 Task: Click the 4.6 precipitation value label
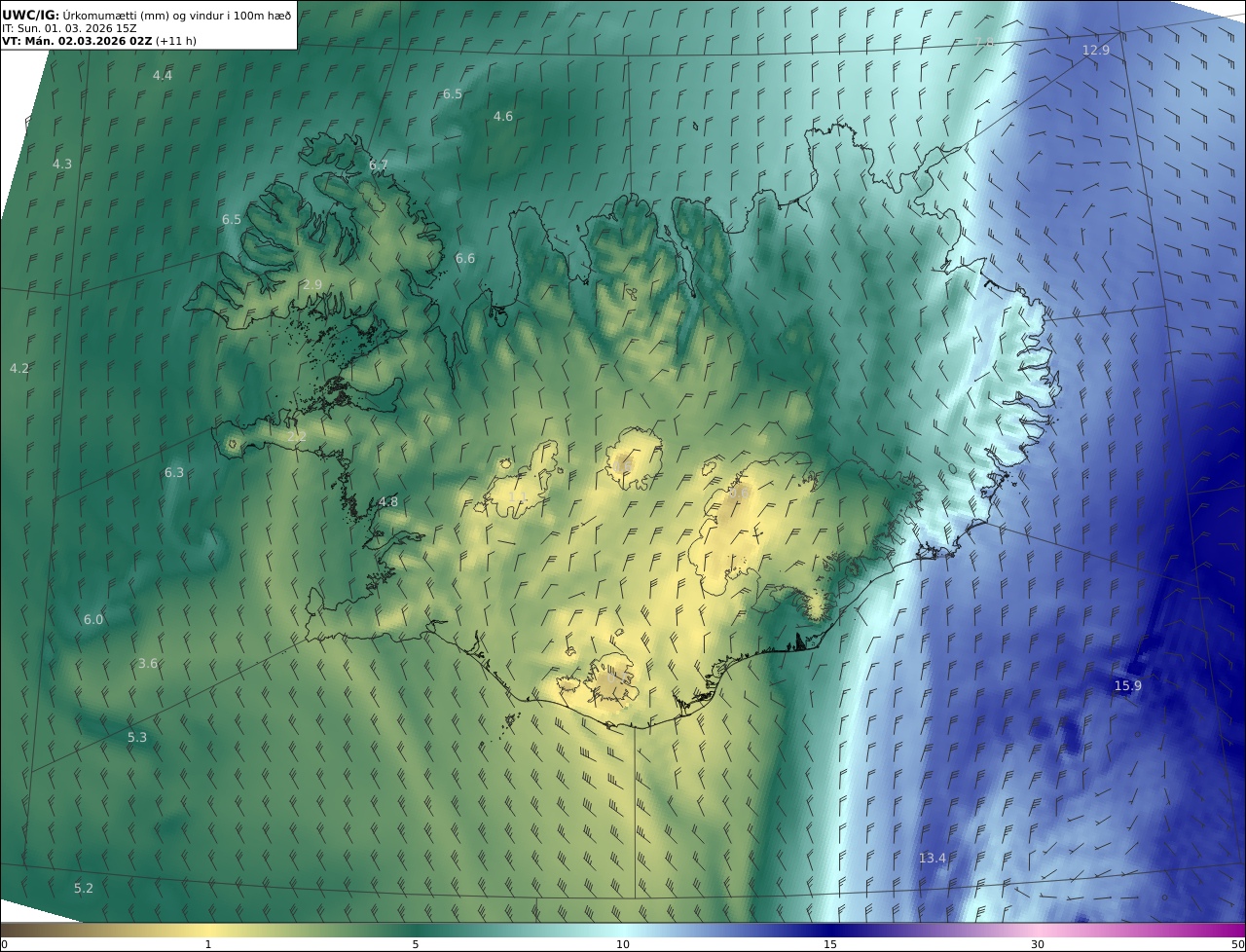pyautogui.click(x=502, y=116)
